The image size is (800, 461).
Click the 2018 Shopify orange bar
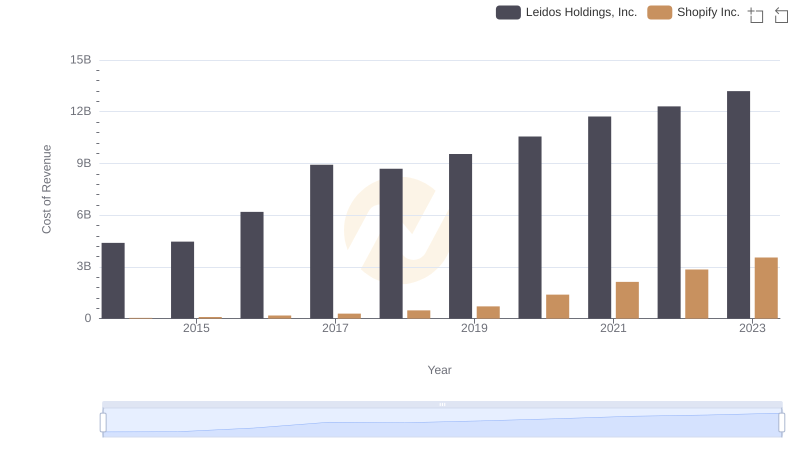419,315
